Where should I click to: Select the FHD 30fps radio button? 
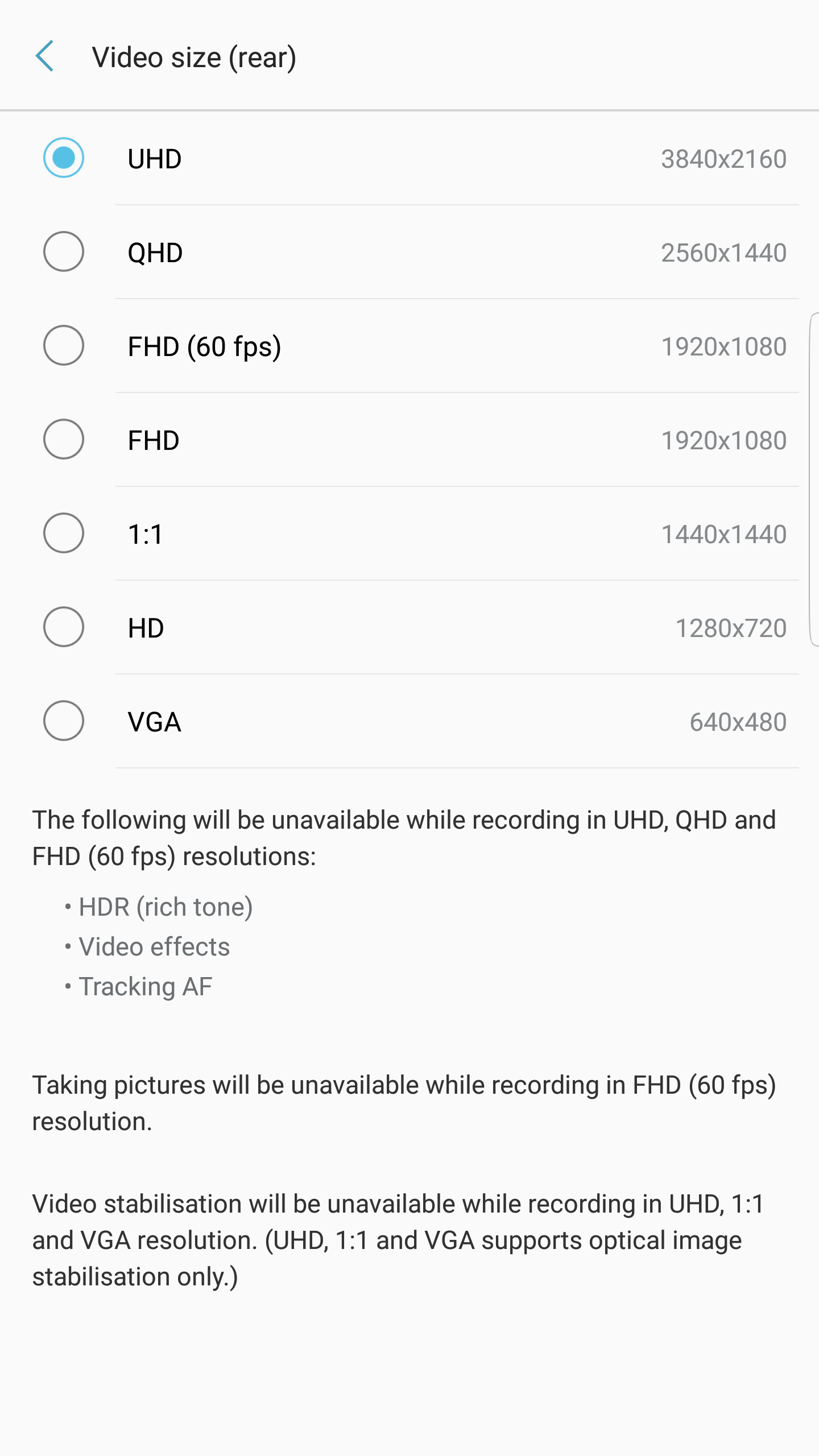pos(64,439)
